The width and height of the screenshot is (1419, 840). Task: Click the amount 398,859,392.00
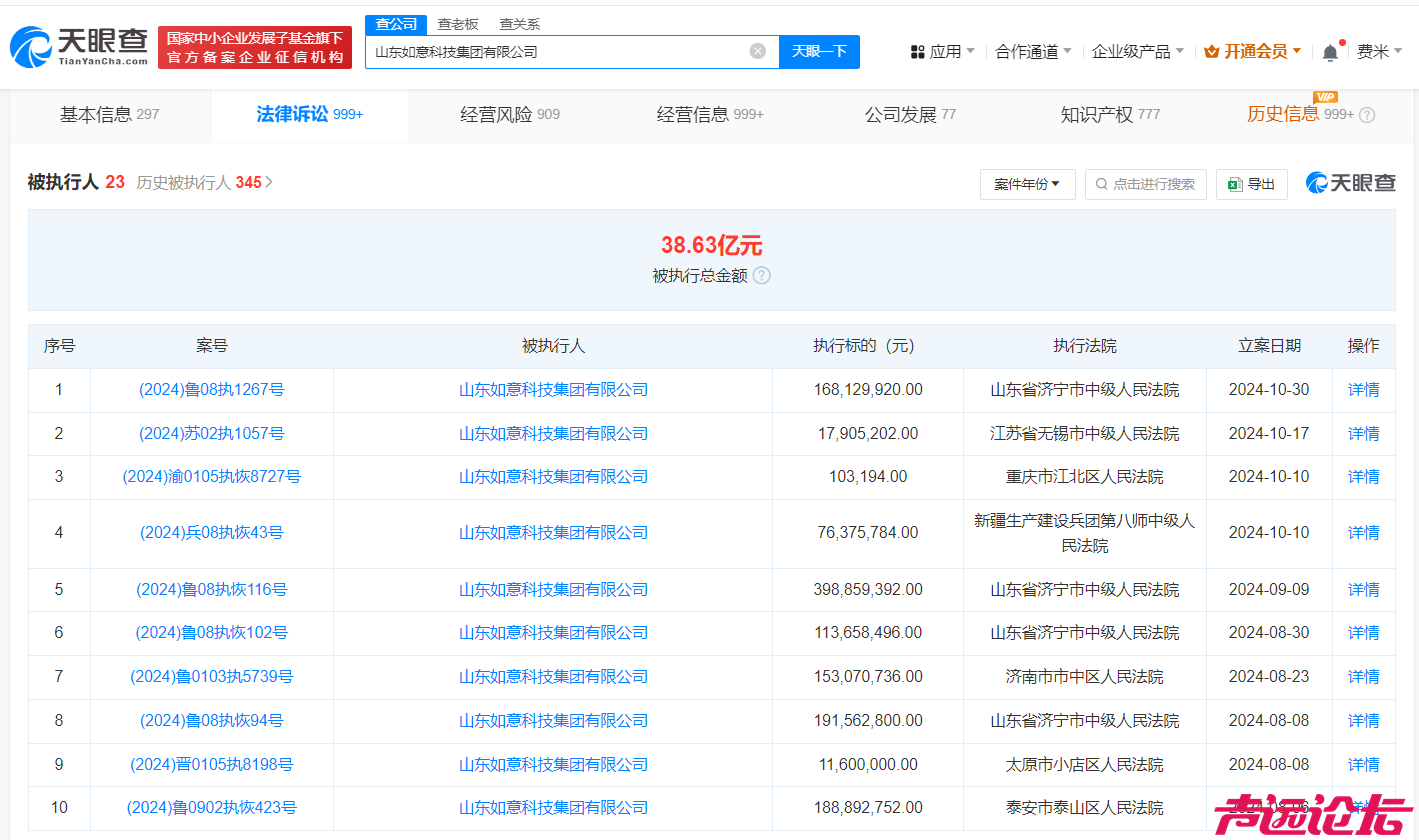[x=867, y=590]
